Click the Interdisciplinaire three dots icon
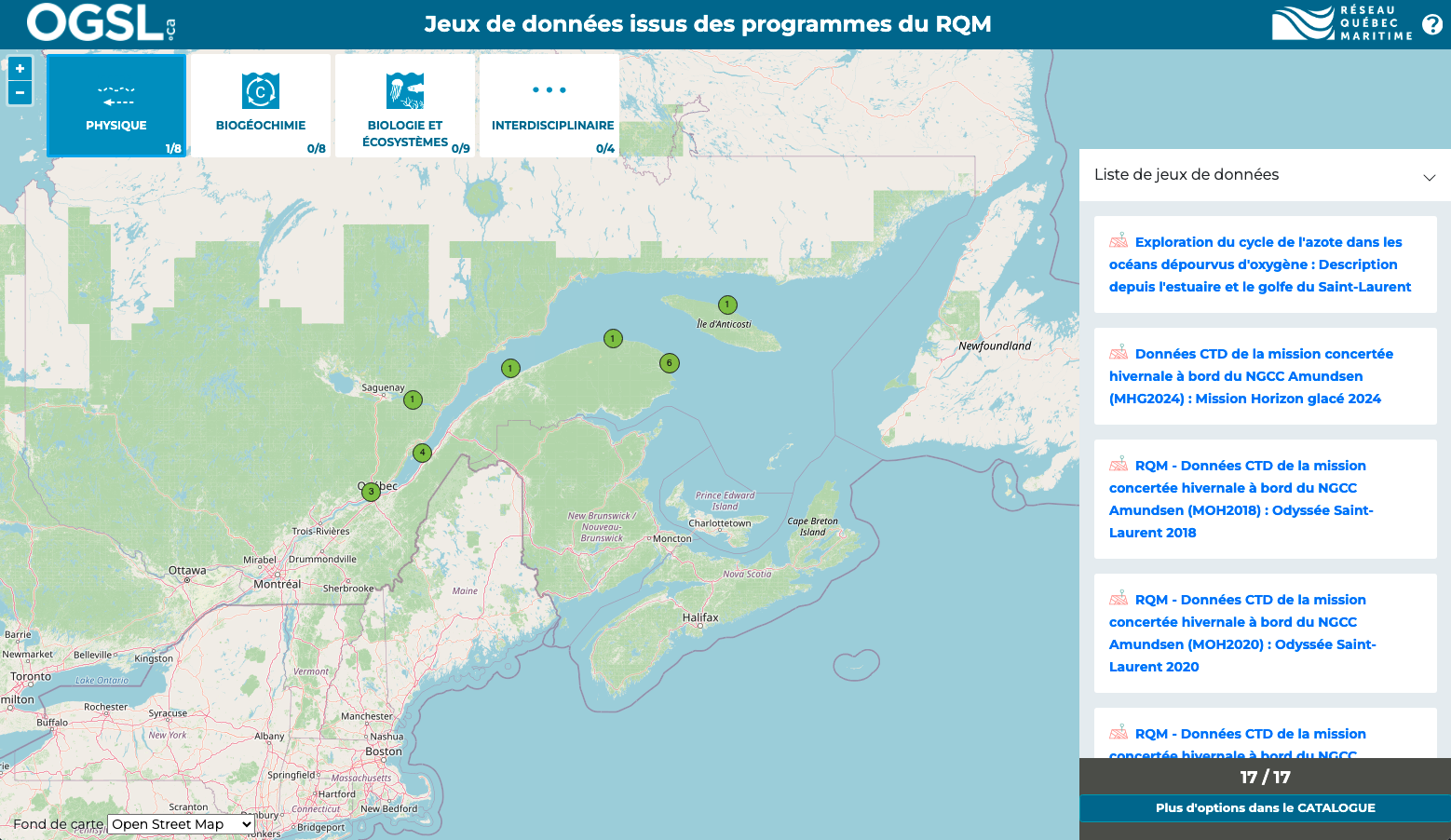 tap(549, 90)
